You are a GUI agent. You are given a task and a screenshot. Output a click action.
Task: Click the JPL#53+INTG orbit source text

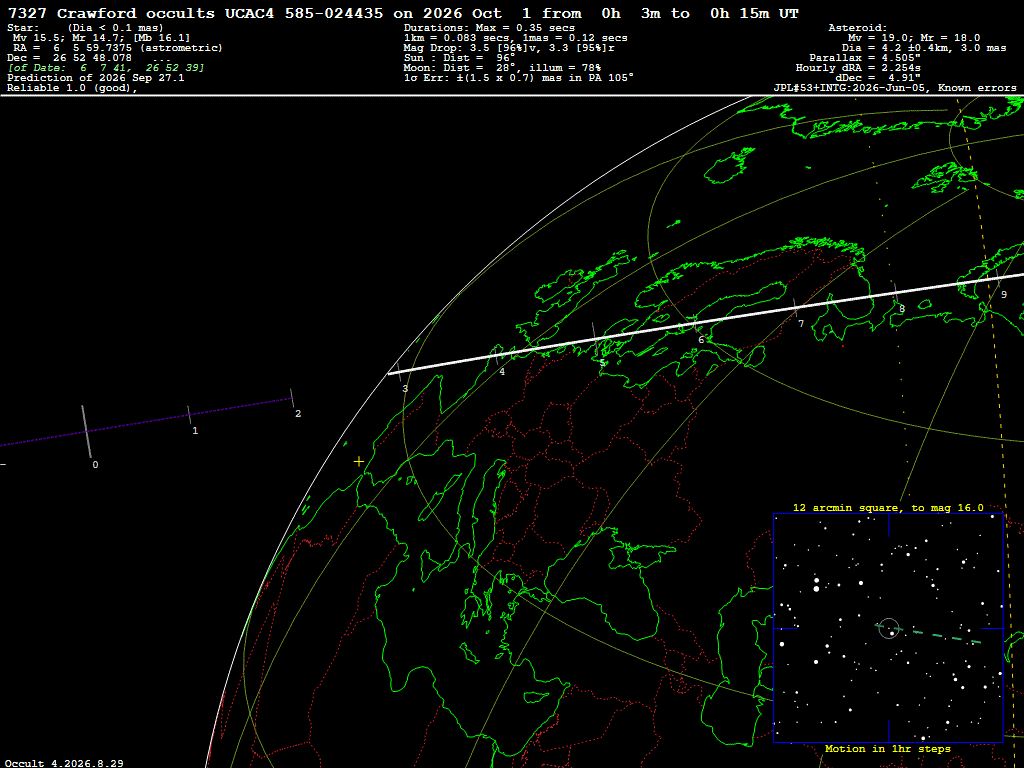pyautogui.click(x=849, y=88)
